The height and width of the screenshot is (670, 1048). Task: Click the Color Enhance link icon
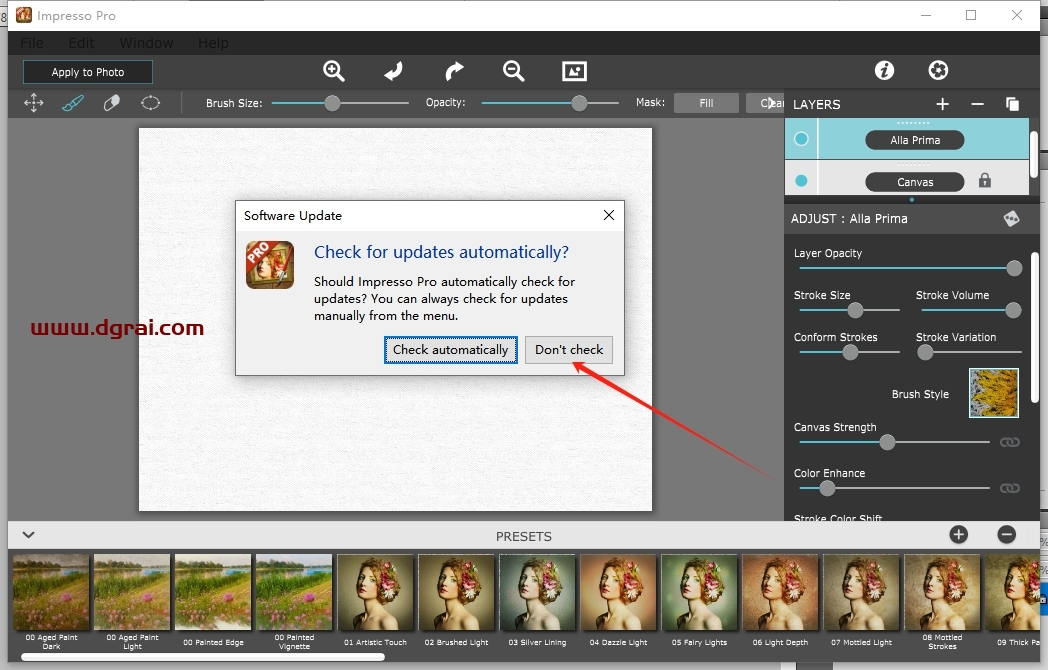click(x=1009, y=488)
